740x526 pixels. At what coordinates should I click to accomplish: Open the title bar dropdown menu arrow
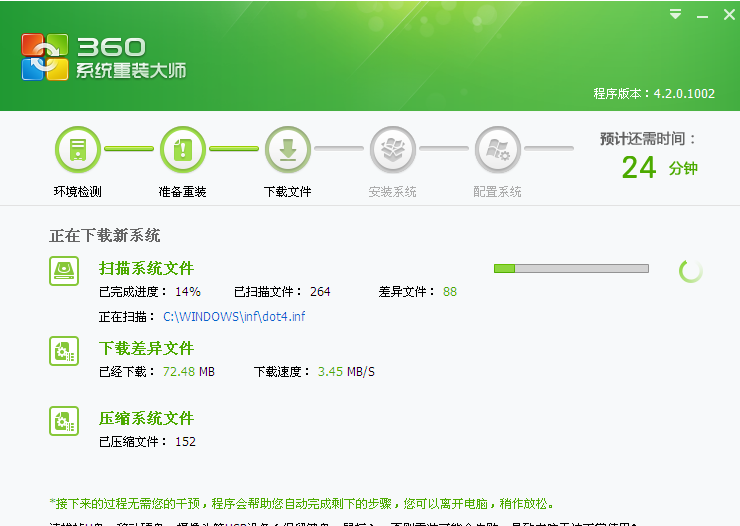point(675,14)
